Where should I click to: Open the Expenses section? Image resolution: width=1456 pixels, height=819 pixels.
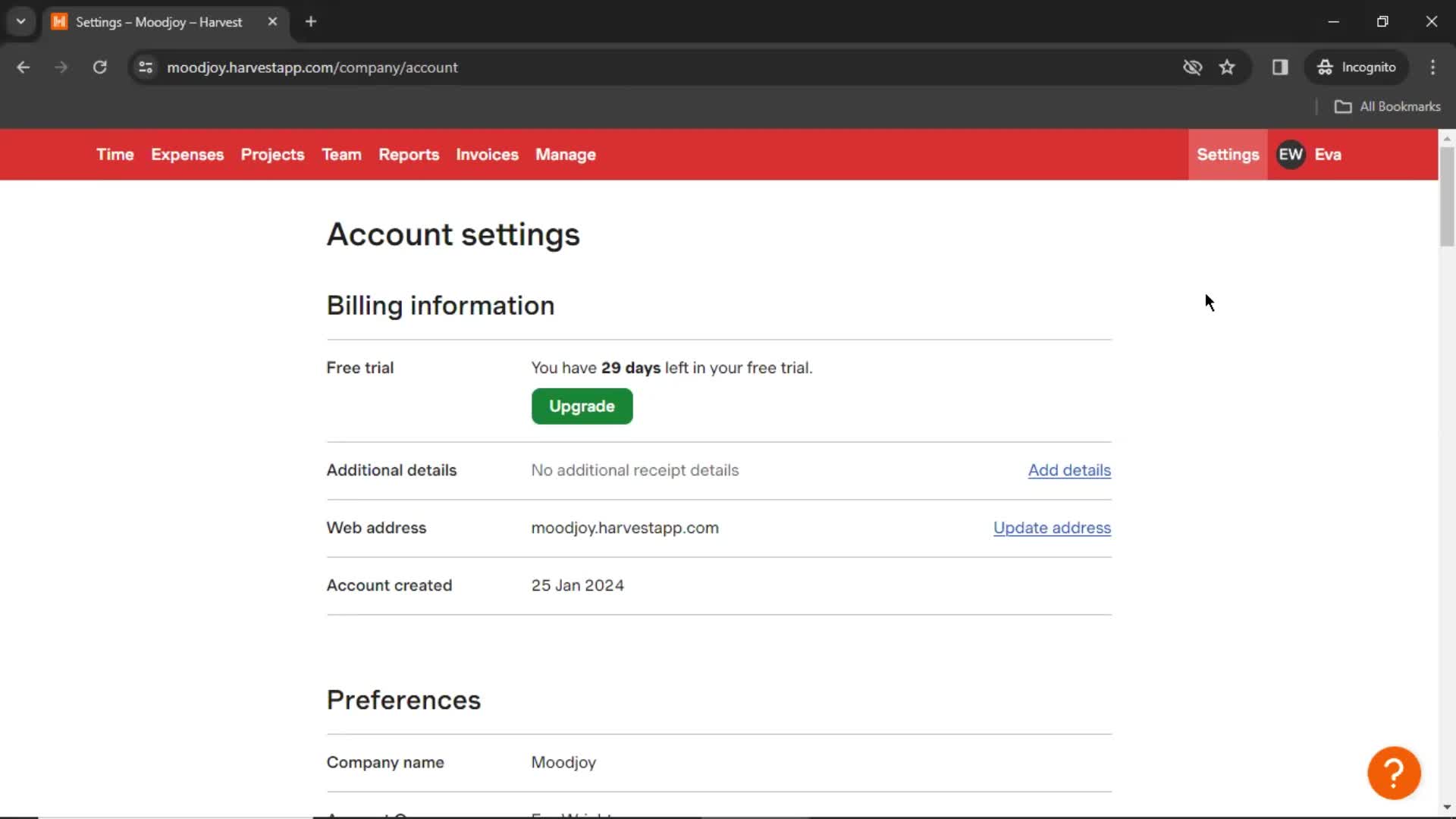(187, 155)
